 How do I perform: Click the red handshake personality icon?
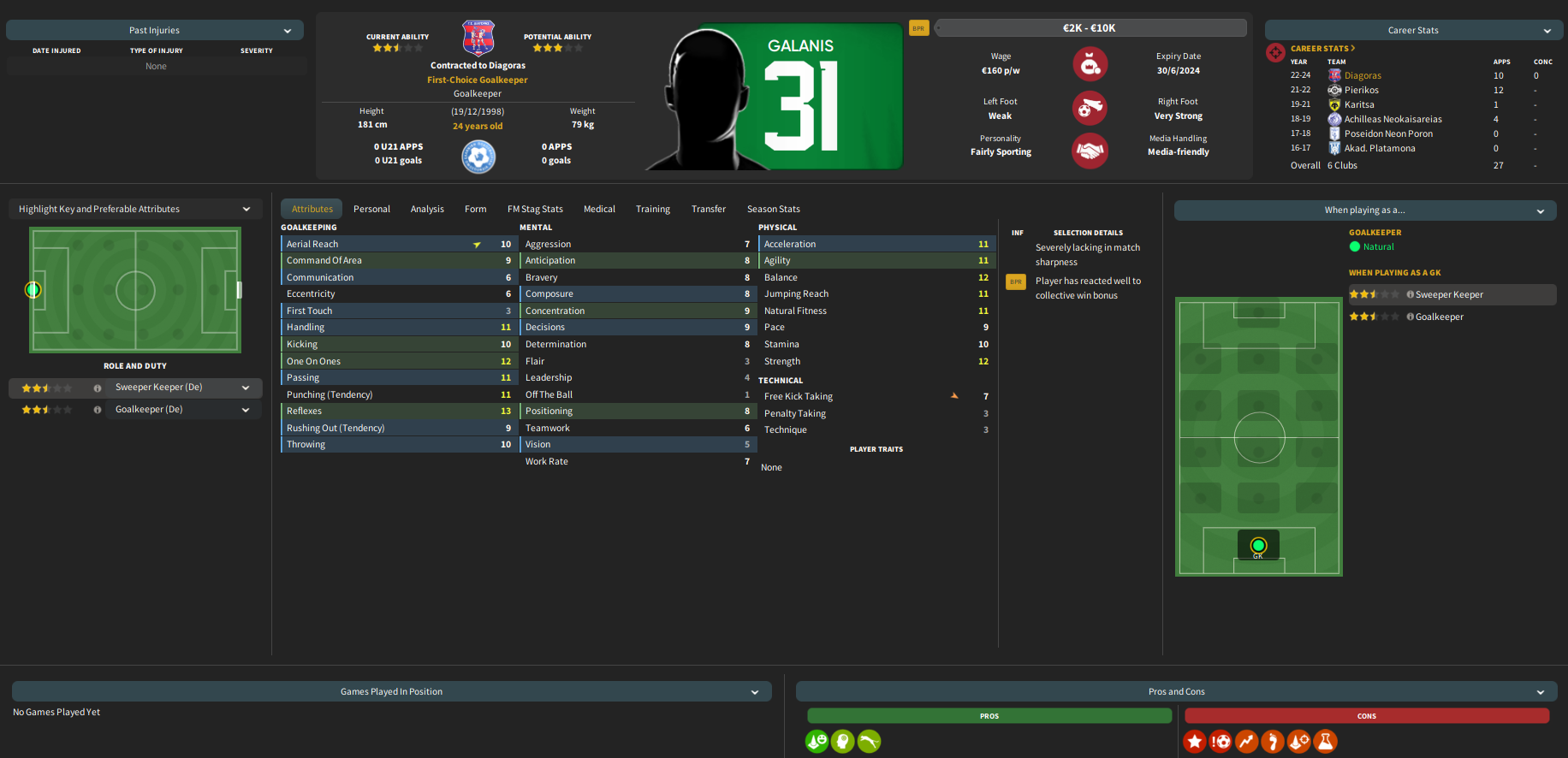click(1090, 151)
